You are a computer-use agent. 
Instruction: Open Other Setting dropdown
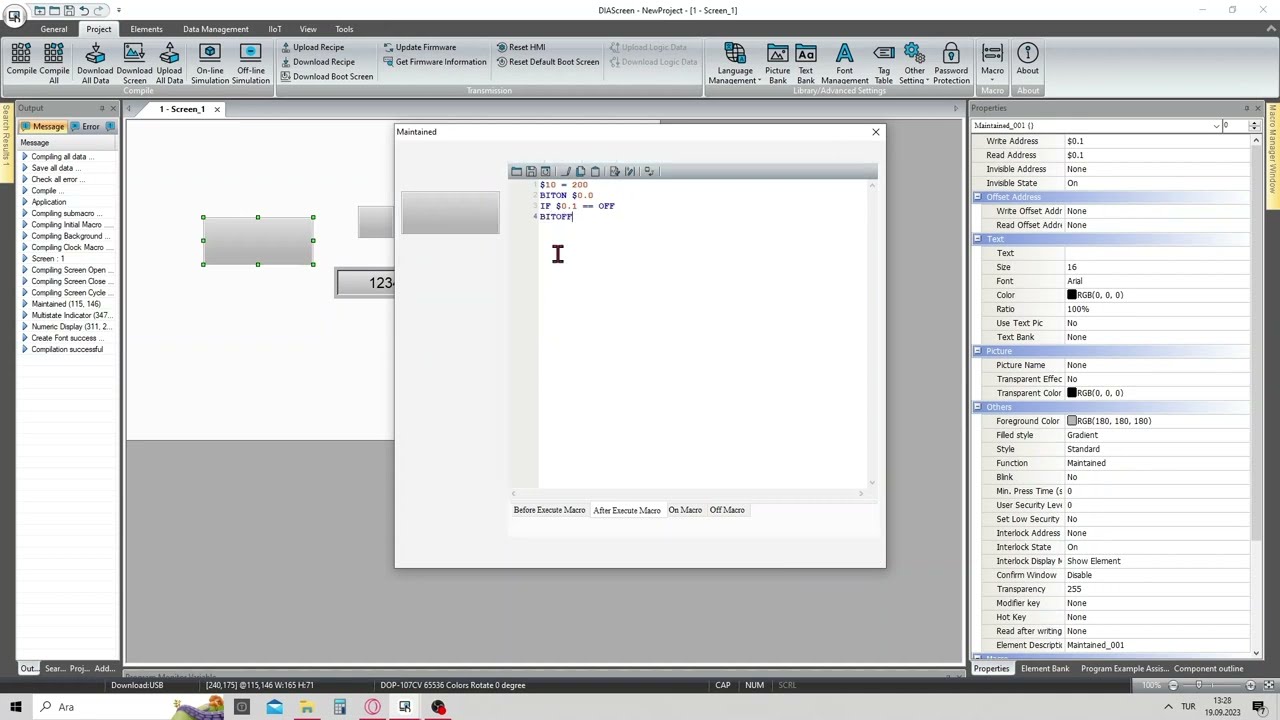pos(914,63)
